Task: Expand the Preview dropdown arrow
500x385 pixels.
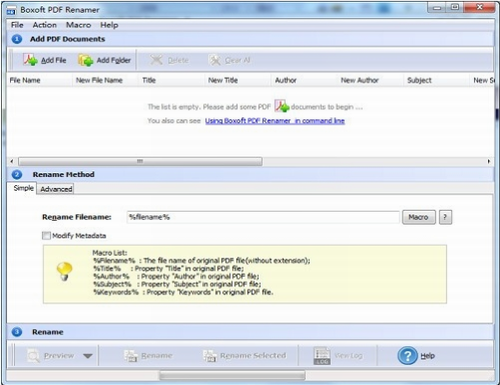Action: (88, 356)
